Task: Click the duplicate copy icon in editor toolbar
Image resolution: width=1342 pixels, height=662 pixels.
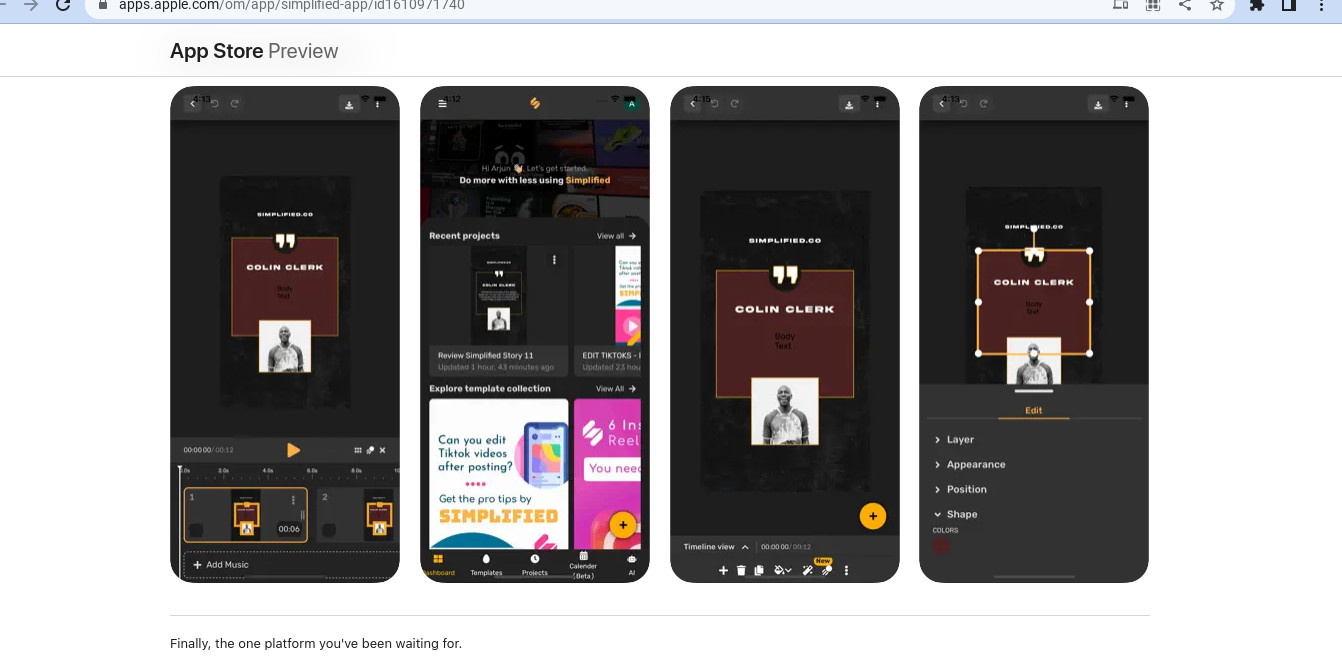Action: tap(759, 570)
